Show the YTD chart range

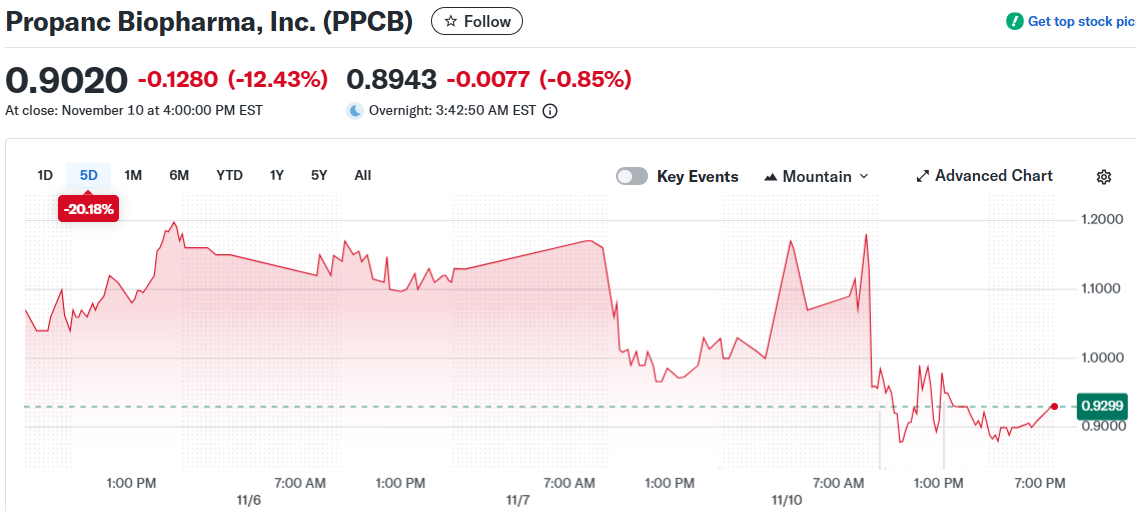(229, 175)
